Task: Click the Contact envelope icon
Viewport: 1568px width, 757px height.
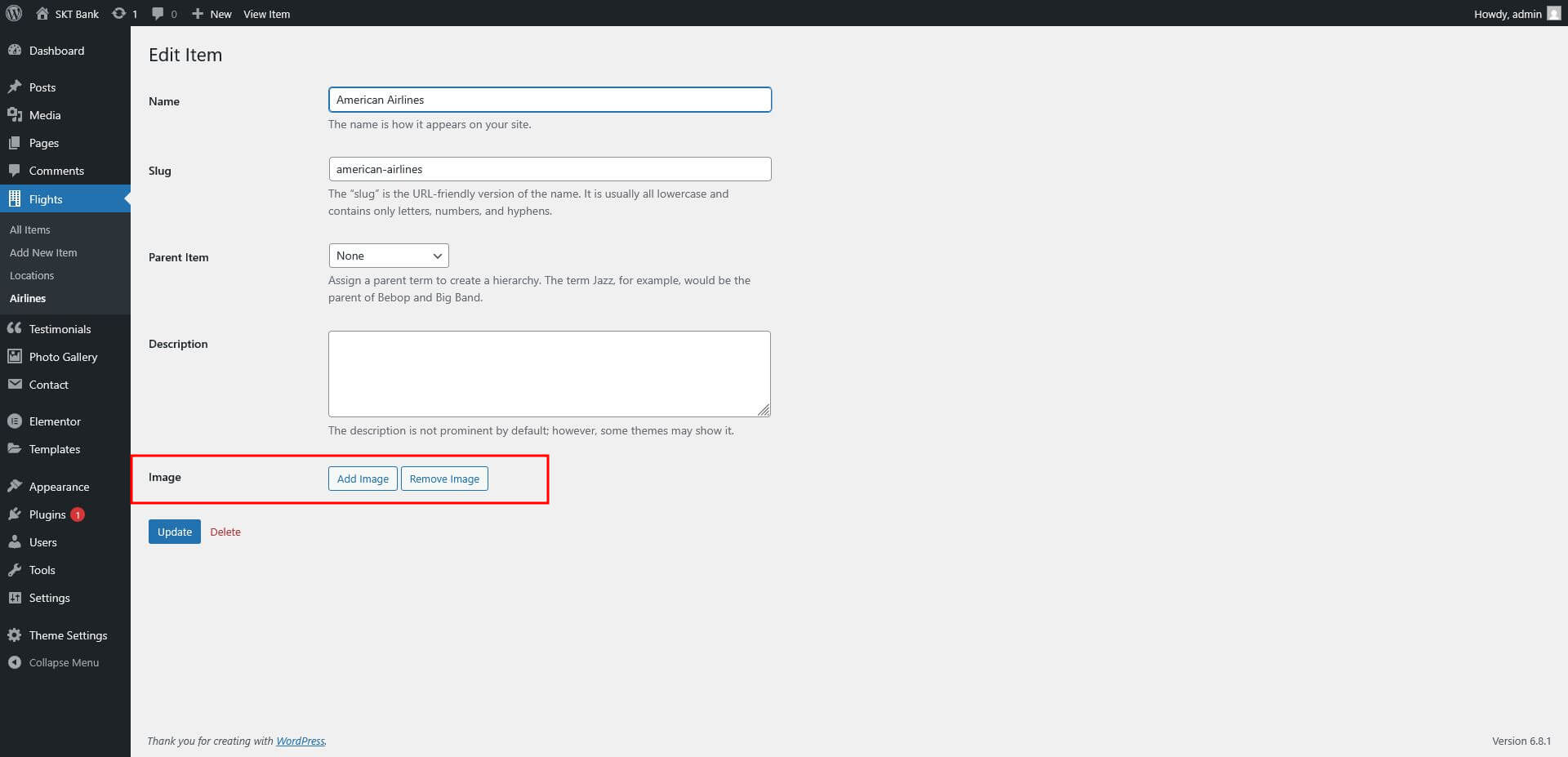Action: coord(15,385)
